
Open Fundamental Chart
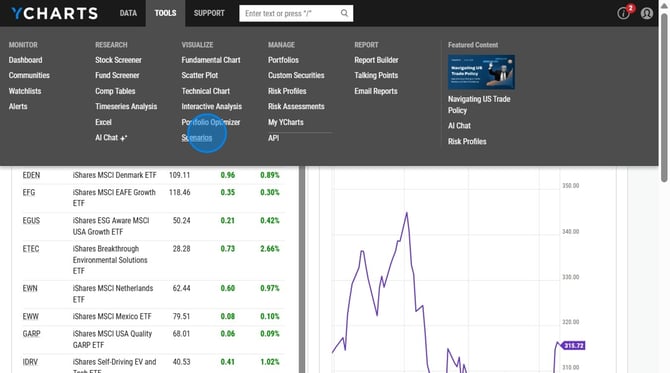211,60
